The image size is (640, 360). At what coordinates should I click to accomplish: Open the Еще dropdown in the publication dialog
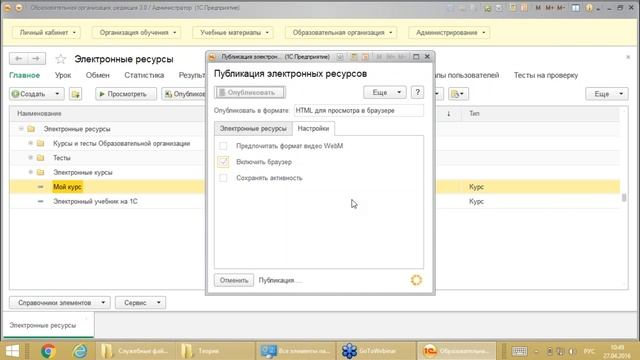click(384, 93)
